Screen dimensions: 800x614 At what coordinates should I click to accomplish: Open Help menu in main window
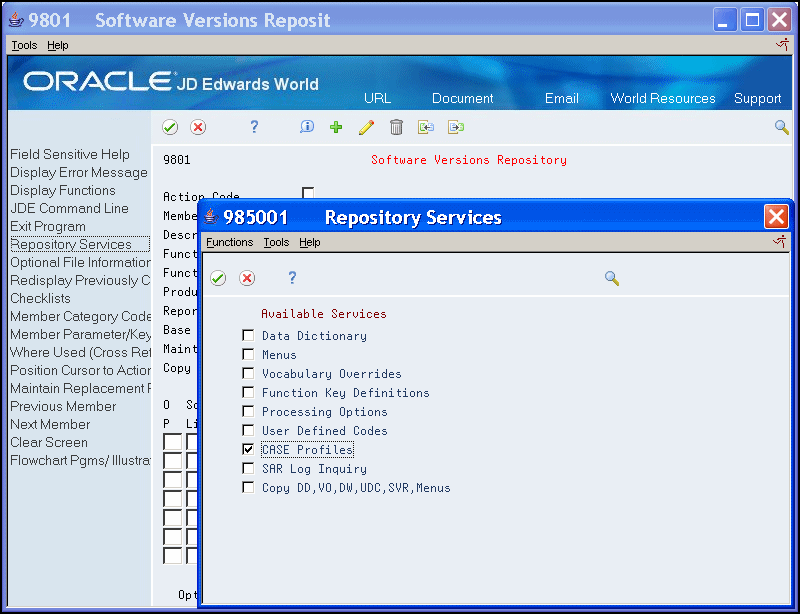(x=58, y=45)
